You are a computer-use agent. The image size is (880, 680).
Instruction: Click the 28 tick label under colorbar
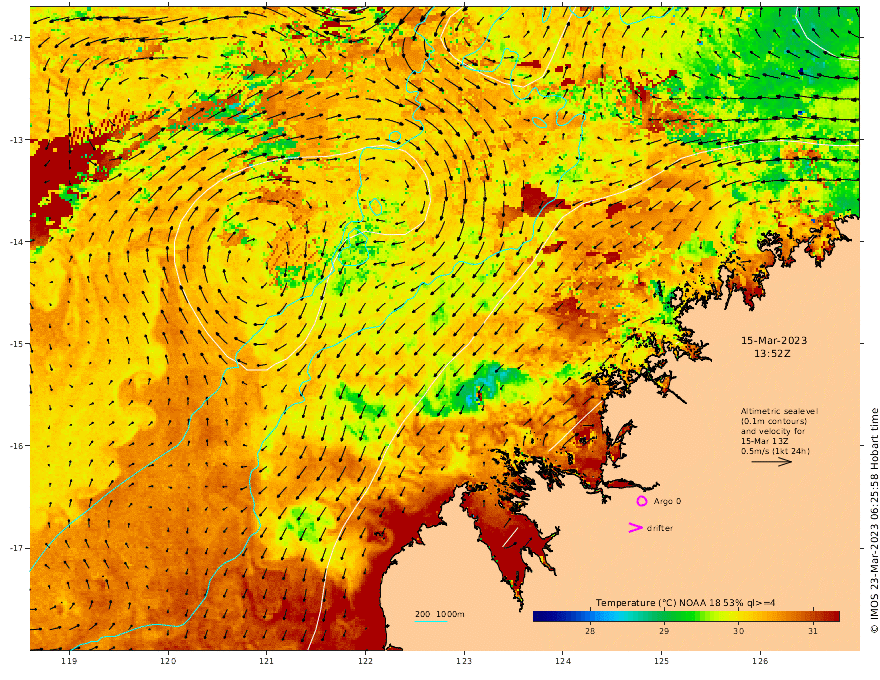[590, 631]
